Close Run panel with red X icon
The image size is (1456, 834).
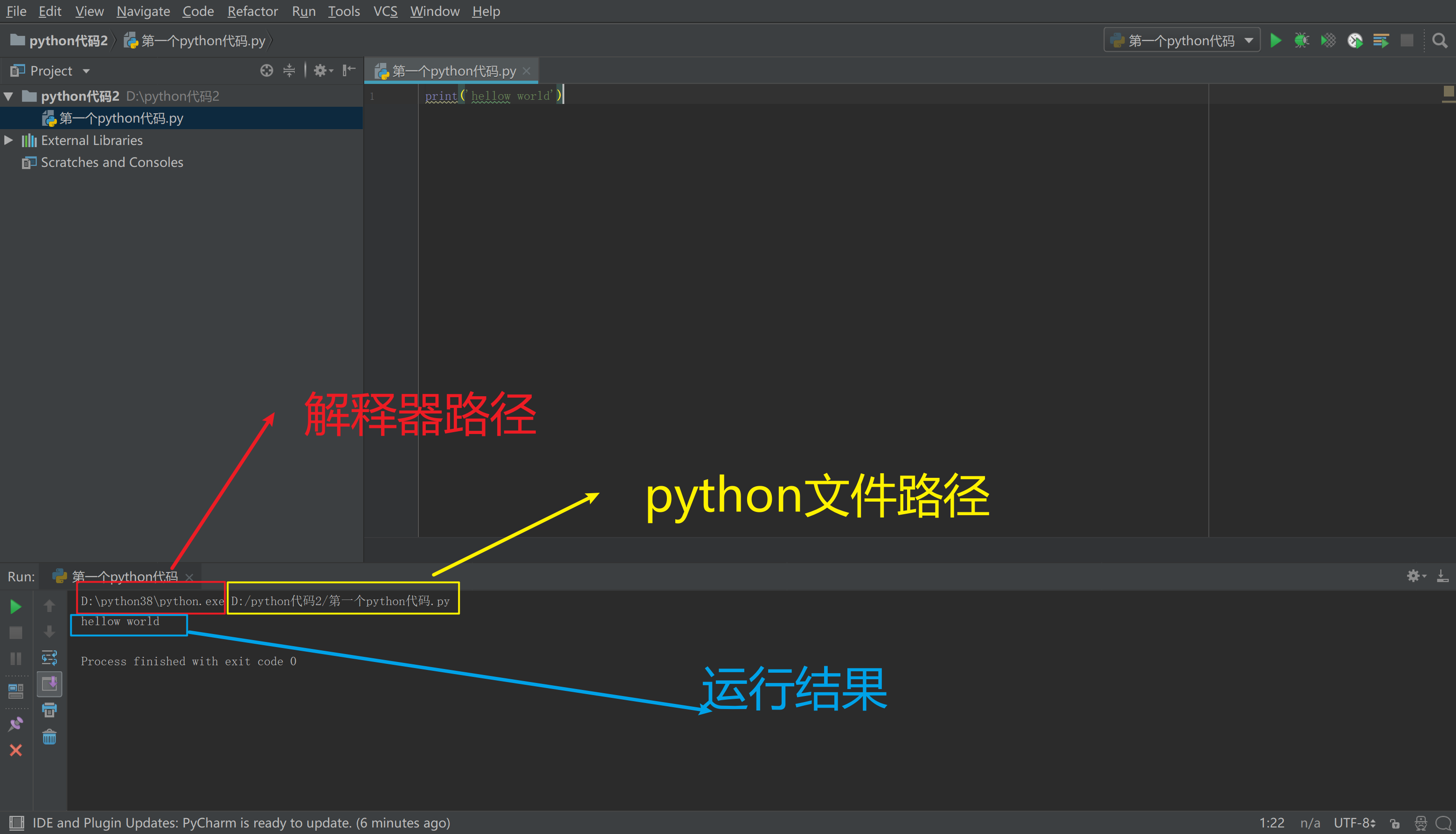(16, 751)
